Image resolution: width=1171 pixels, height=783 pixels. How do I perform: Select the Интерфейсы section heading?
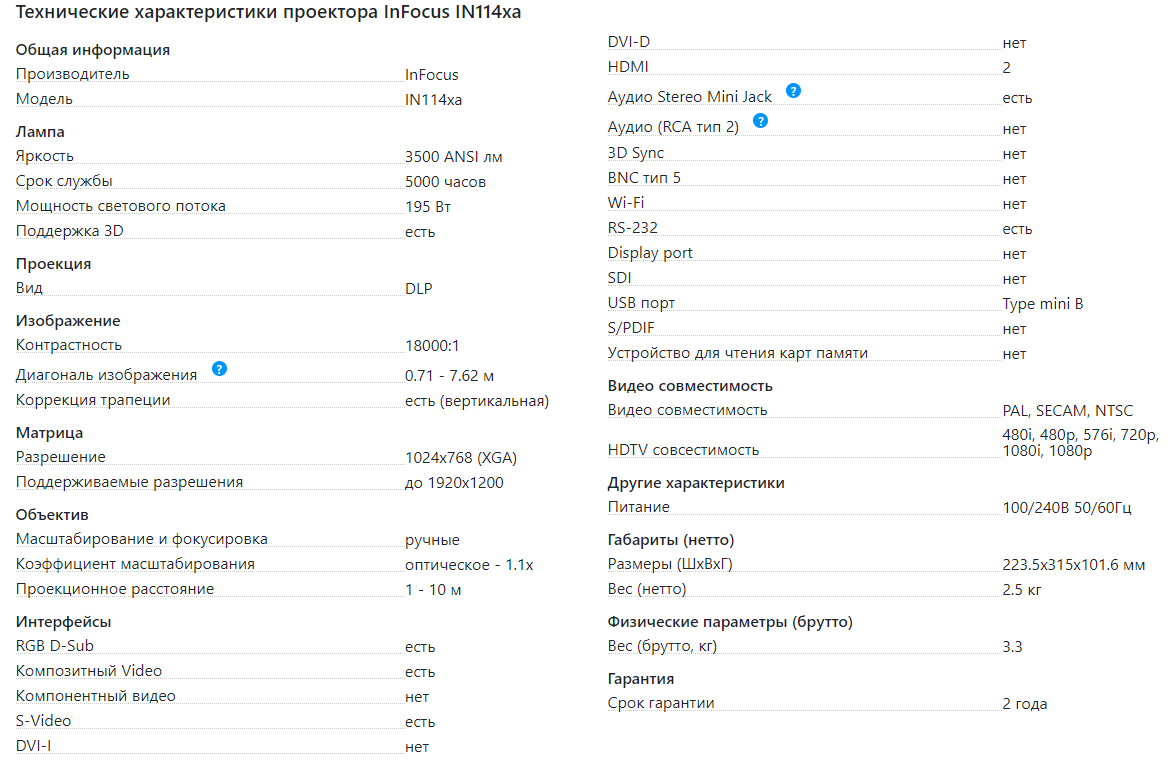coord(63,622)
